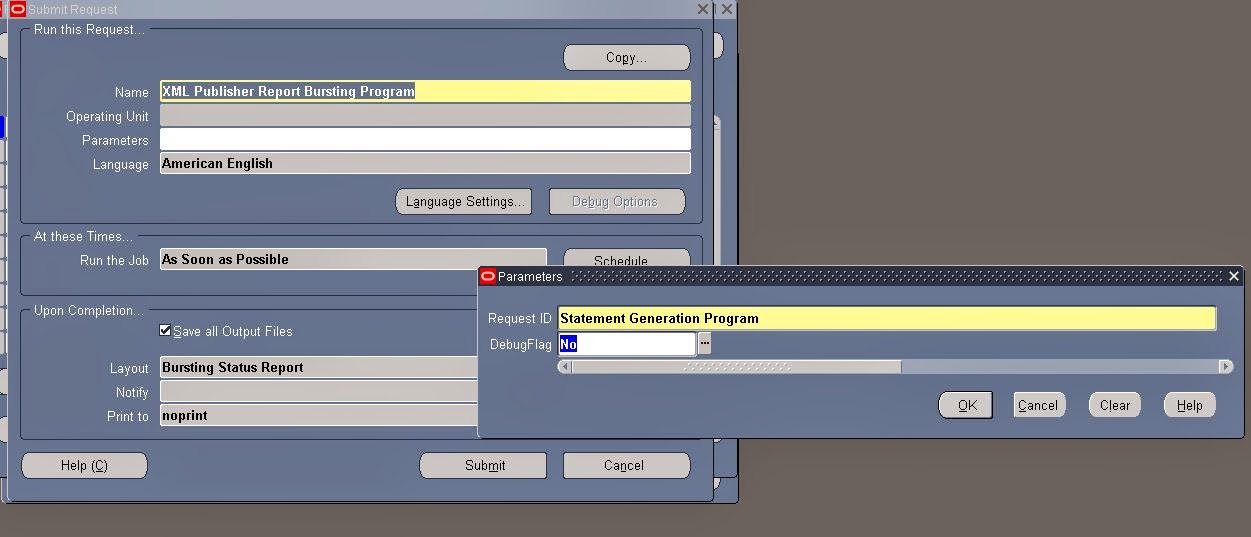Select the Name field with XML Publisher text
The height and width of the screenshot is (537, 1251).
tap(425, 91)
